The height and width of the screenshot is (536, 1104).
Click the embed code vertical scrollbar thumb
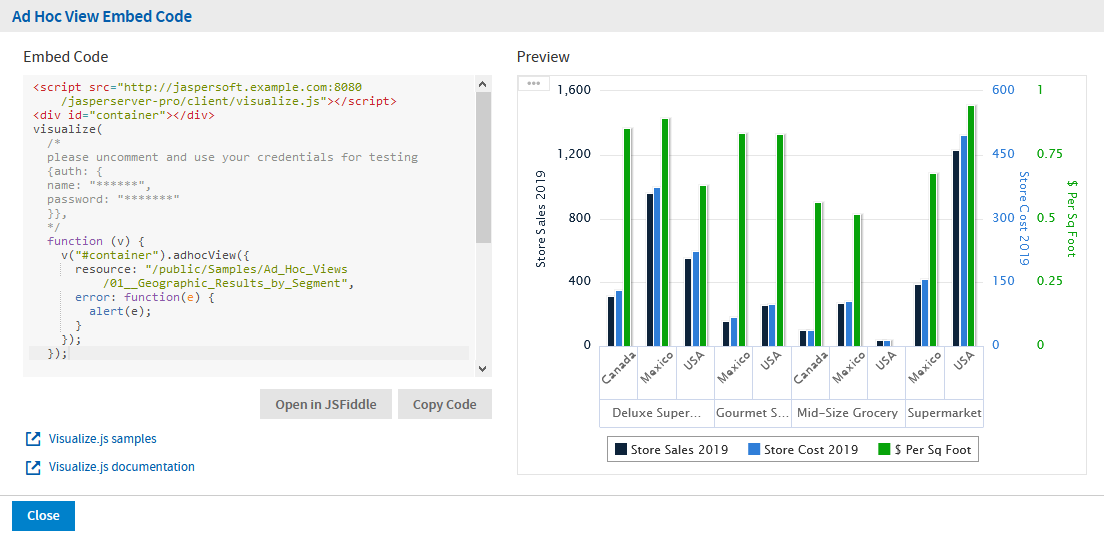482,168
